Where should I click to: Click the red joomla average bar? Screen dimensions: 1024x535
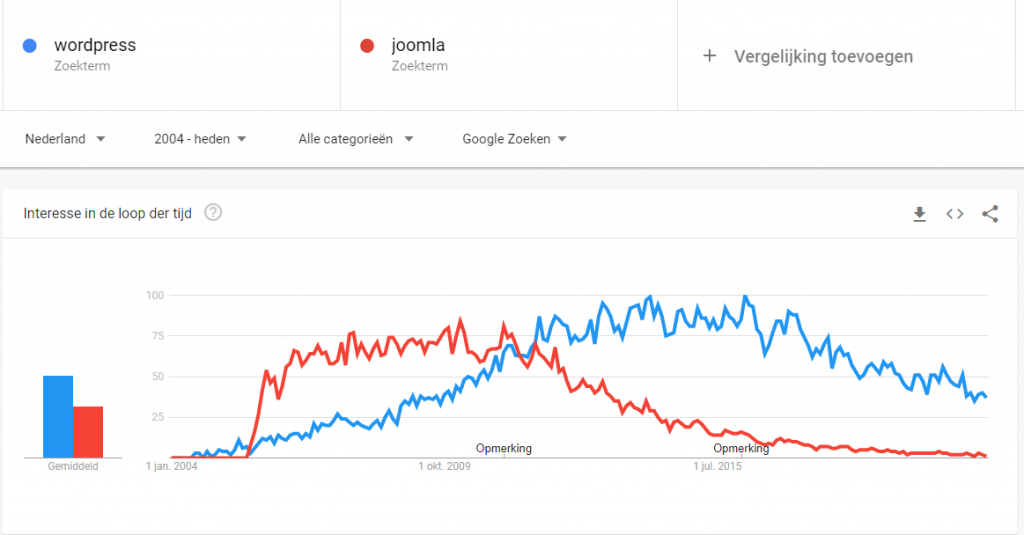coord(88,432)
